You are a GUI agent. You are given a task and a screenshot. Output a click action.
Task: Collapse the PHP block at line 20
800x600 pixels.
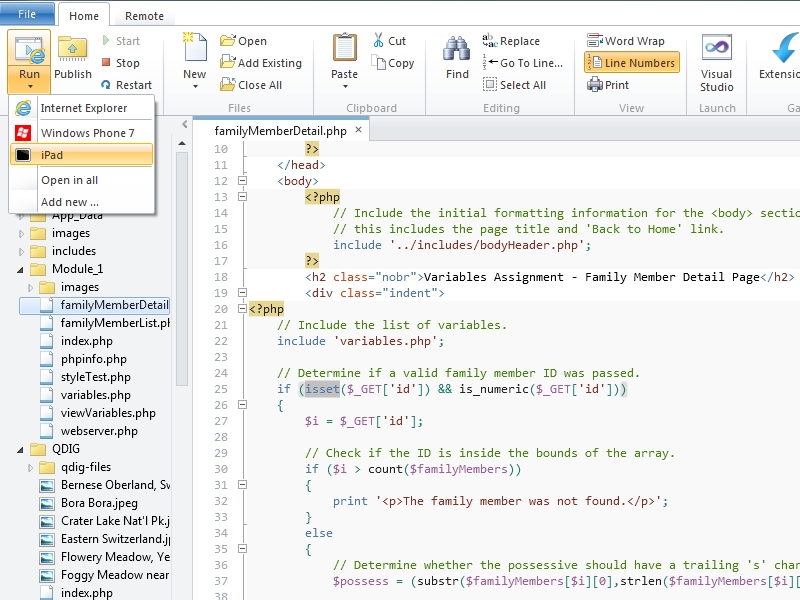(x=241, y=309)
